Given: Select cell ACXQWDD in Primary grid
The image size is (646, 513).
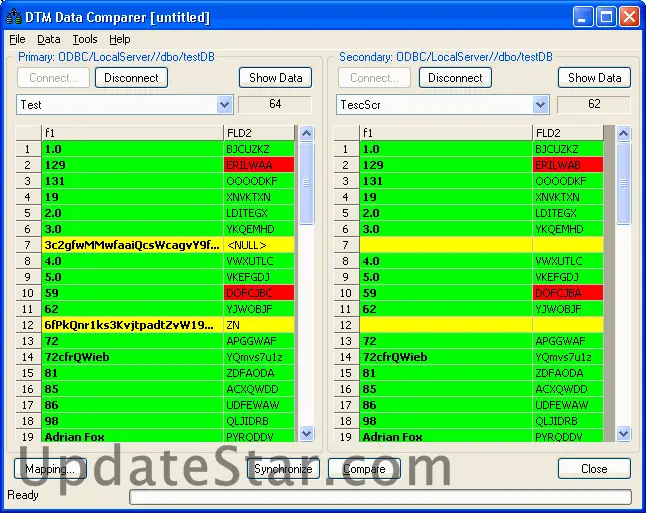Looking at the screenshot, I should coord(259,389).
